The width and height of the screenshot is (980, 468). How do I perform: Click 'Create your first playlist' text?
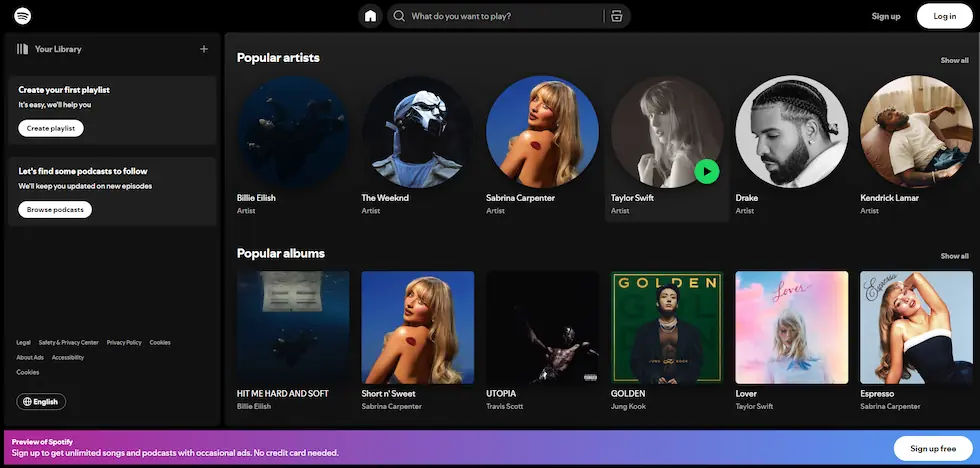[x=64, y=90]
